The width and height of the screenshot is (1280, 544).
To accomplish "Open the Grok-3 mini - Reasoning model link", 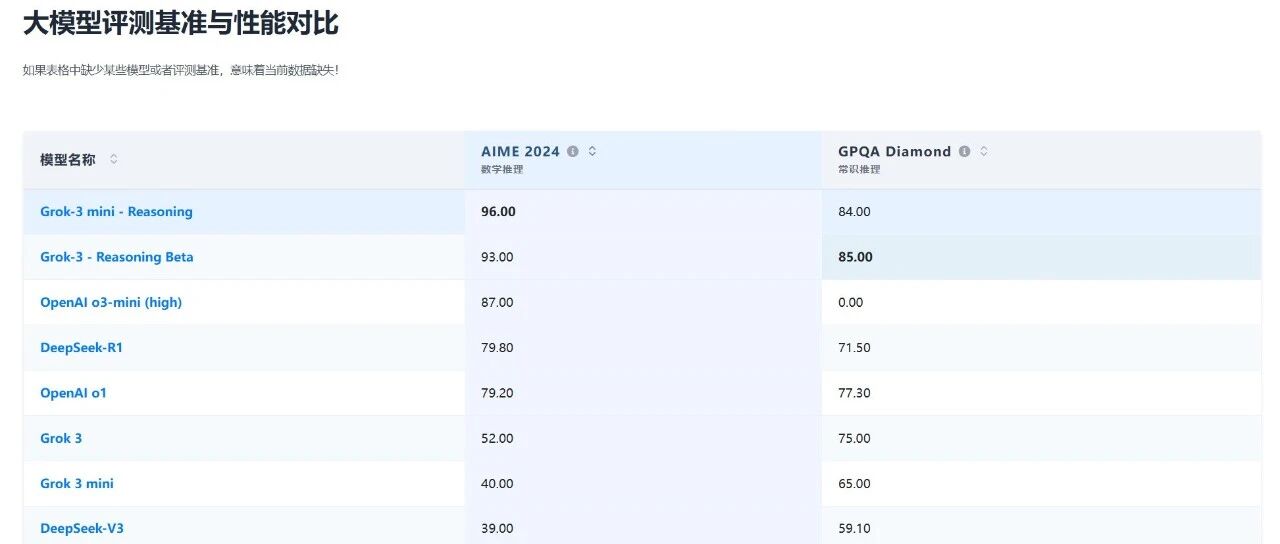I will (116, 212).
